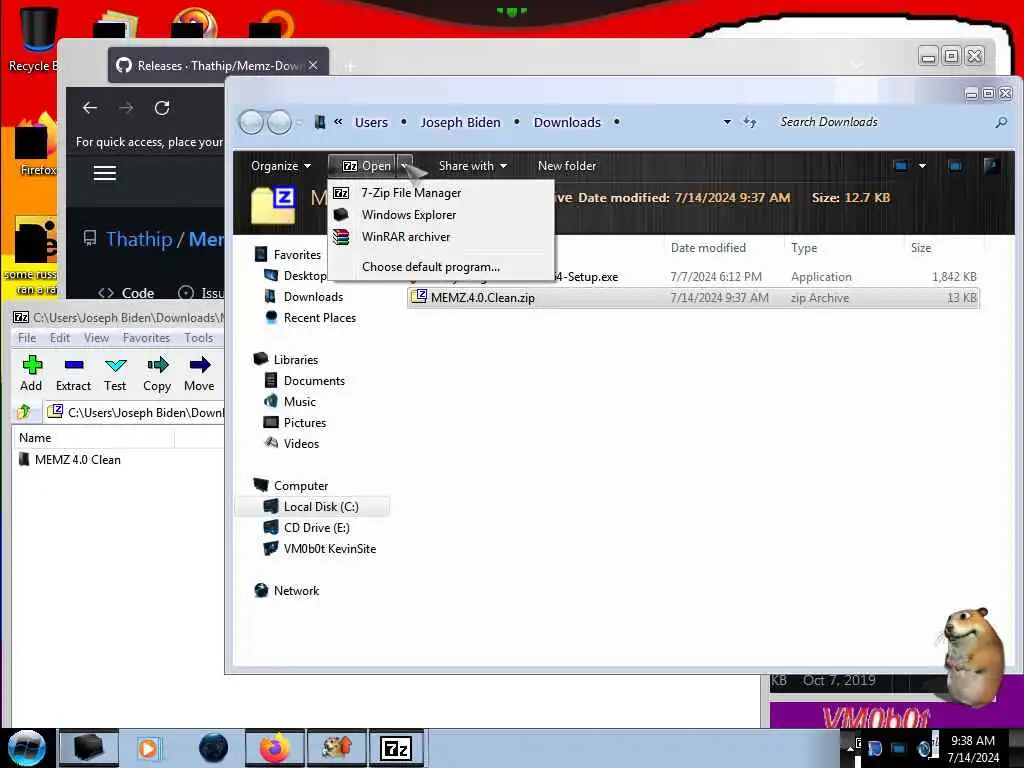Open Music library
1024x768 pixels.
point(300,402)
